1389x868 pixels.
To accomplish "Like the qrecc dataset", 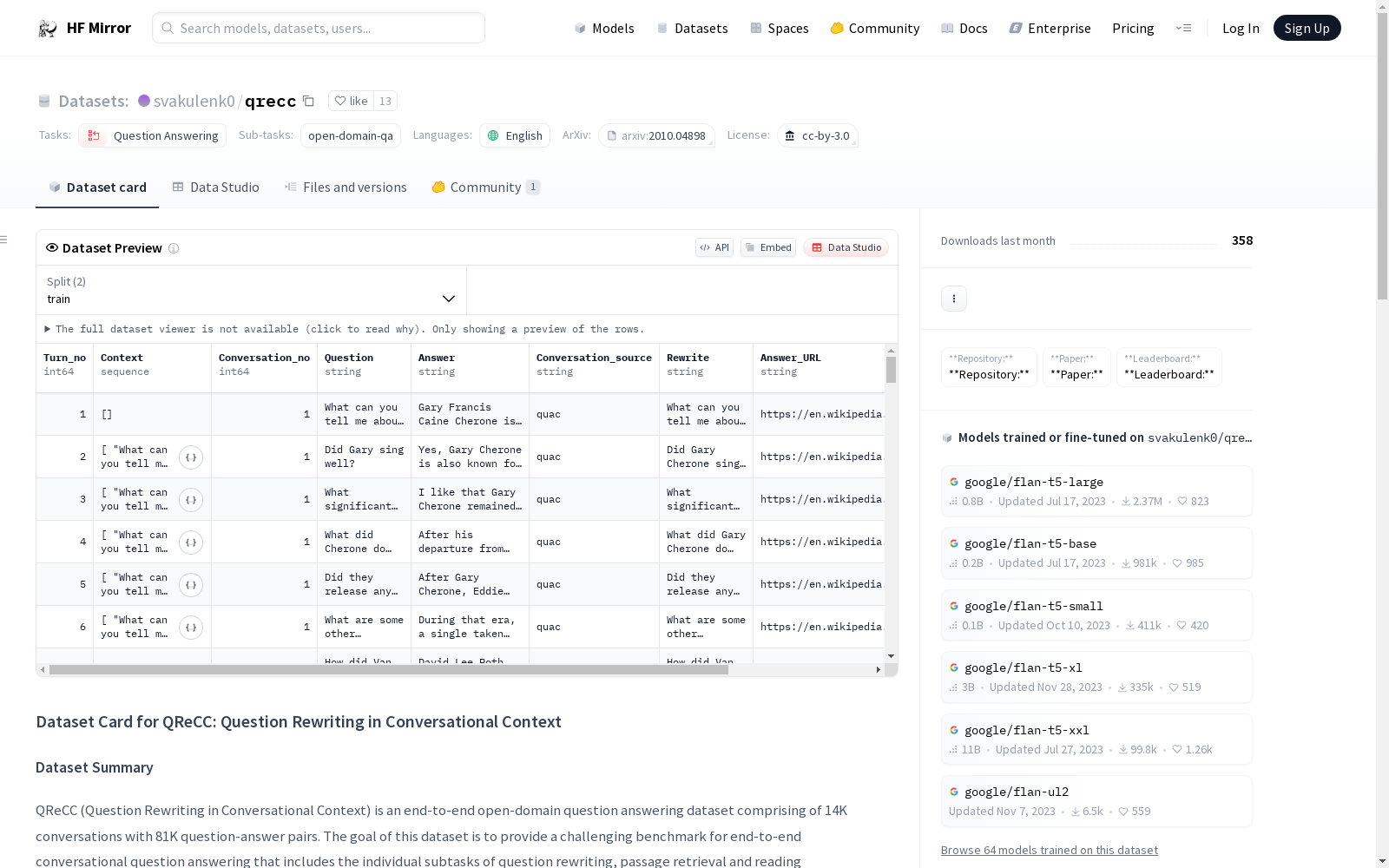I will click(x=352, y=101).
